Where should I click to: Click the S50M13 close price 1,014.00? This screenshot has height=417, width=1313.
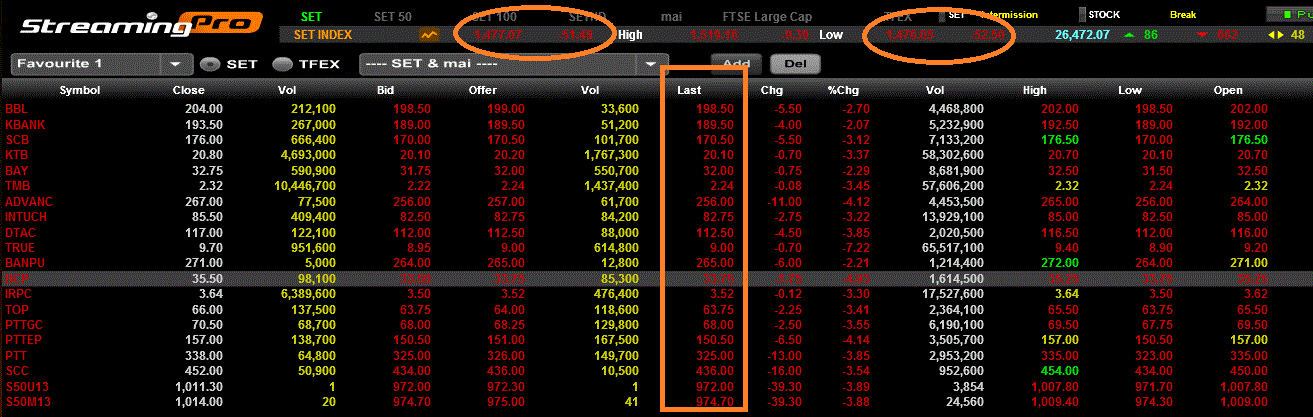pyautogui.click(x=200, y=402)
